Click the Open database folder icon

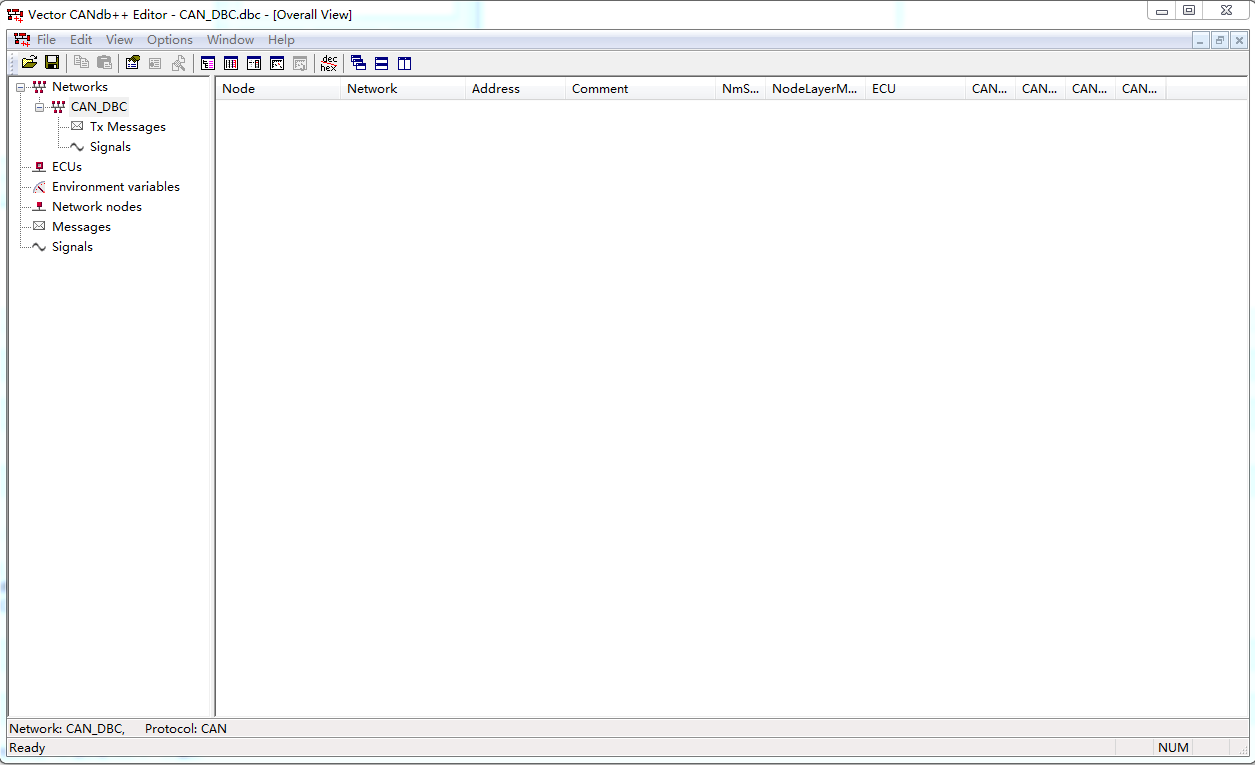click(29, 63)
